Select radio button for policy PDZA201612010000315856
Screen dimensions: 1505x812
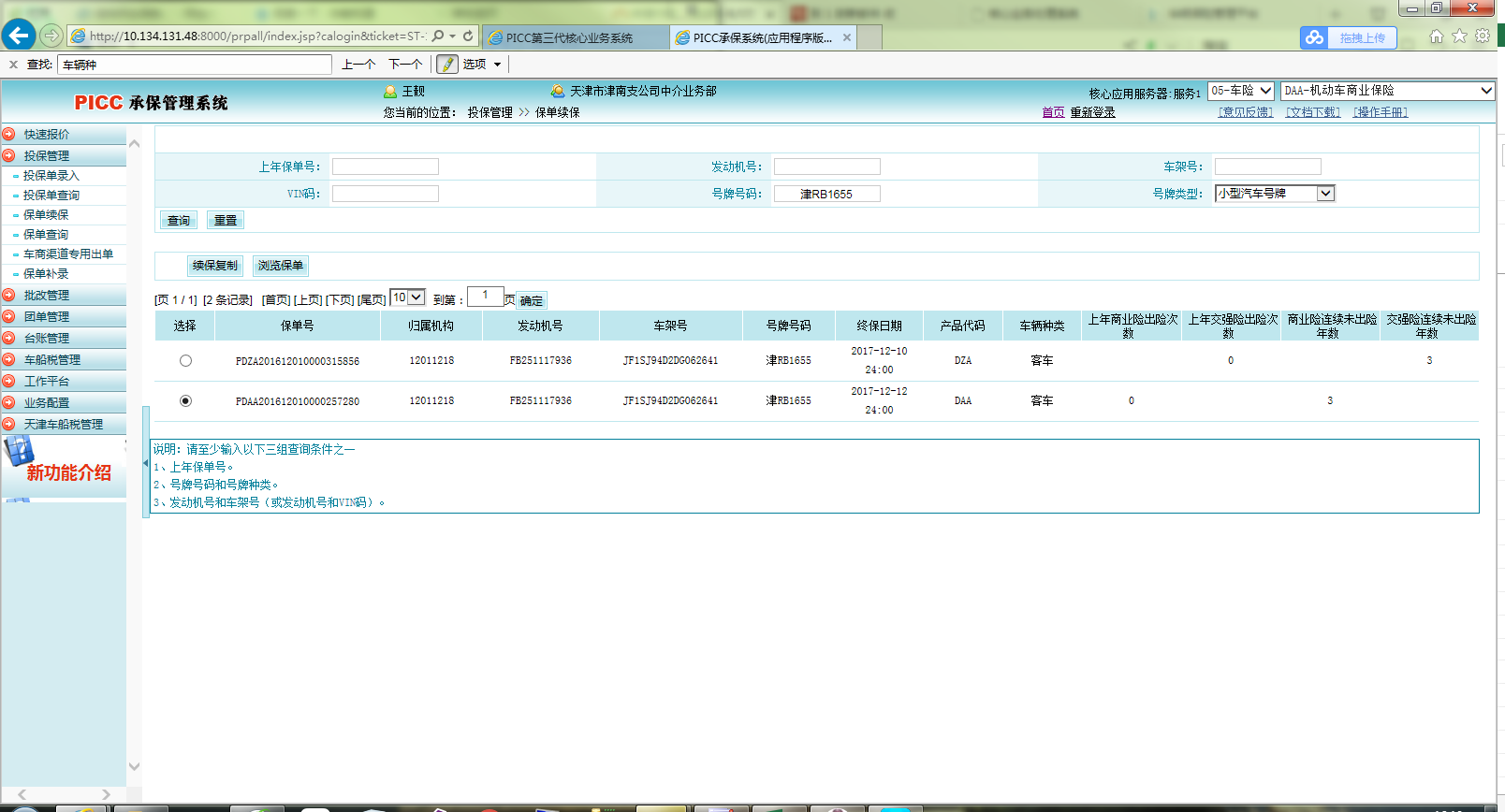point(185,361)
